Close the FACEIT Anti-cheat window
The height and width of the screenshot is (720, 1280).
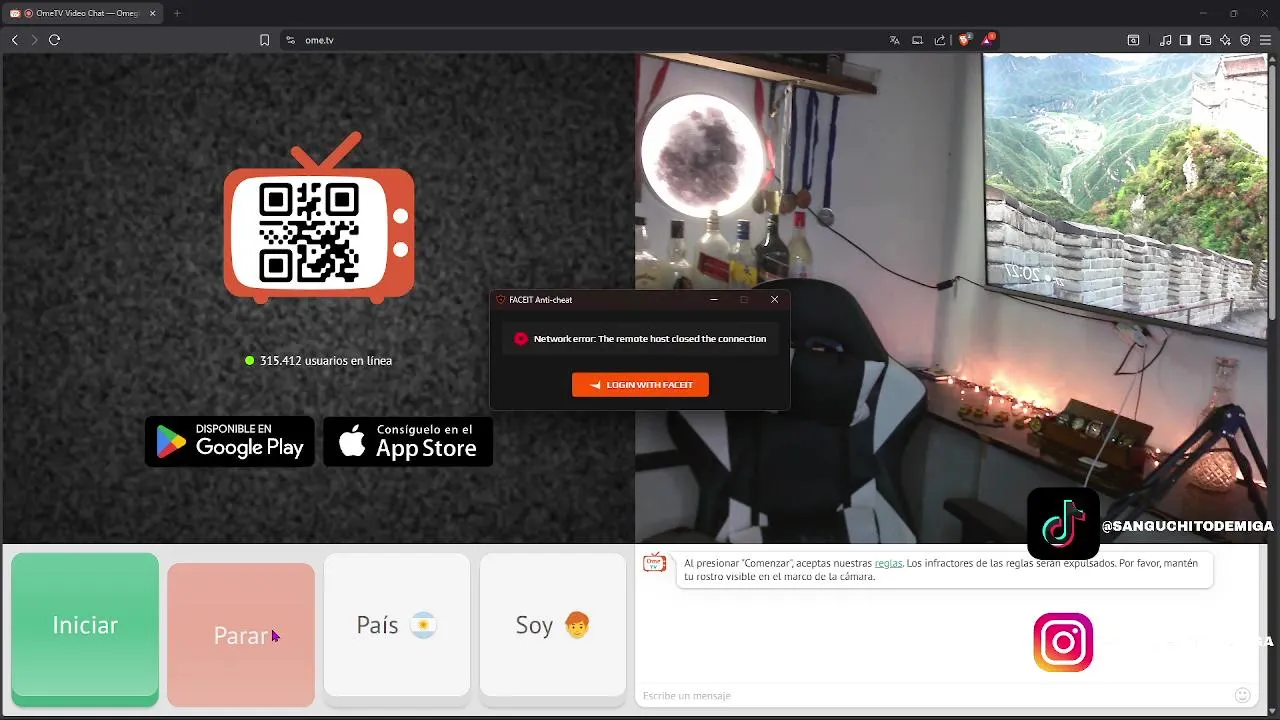pyautogui.click(x=774, y=299)
